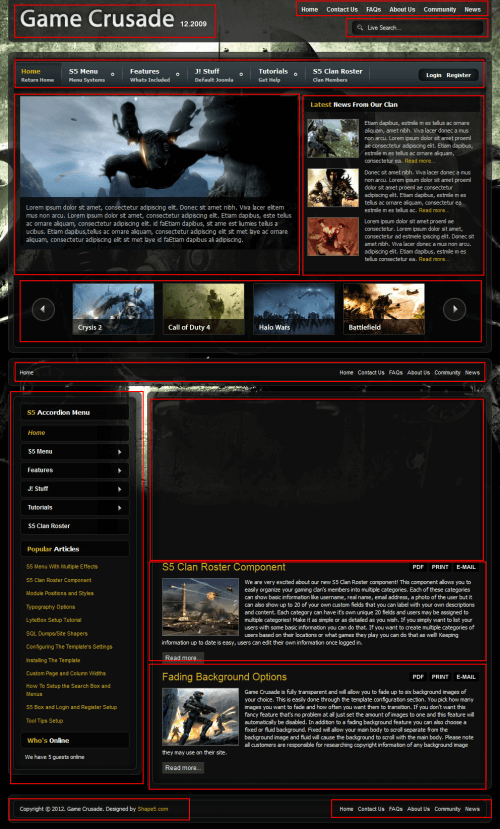Open Community in the footer menu
Screen dimensions: 500x829
coord(447,809)
